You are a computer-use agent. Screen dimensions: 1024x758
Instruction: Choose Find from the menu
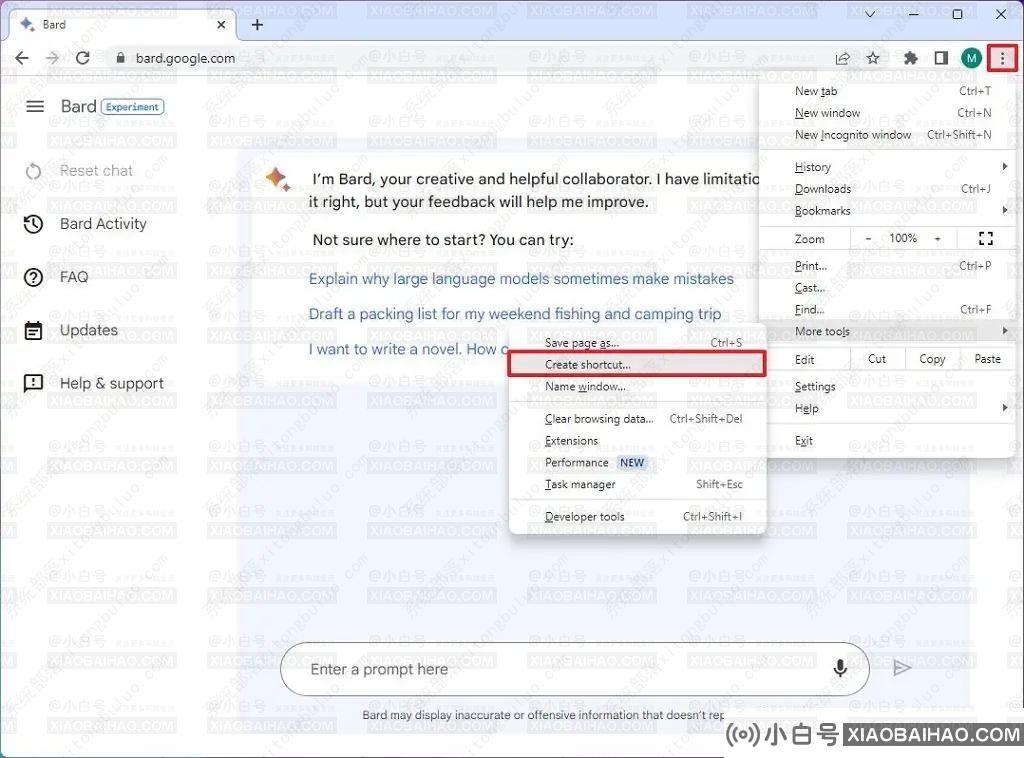[x=887, y=309]
